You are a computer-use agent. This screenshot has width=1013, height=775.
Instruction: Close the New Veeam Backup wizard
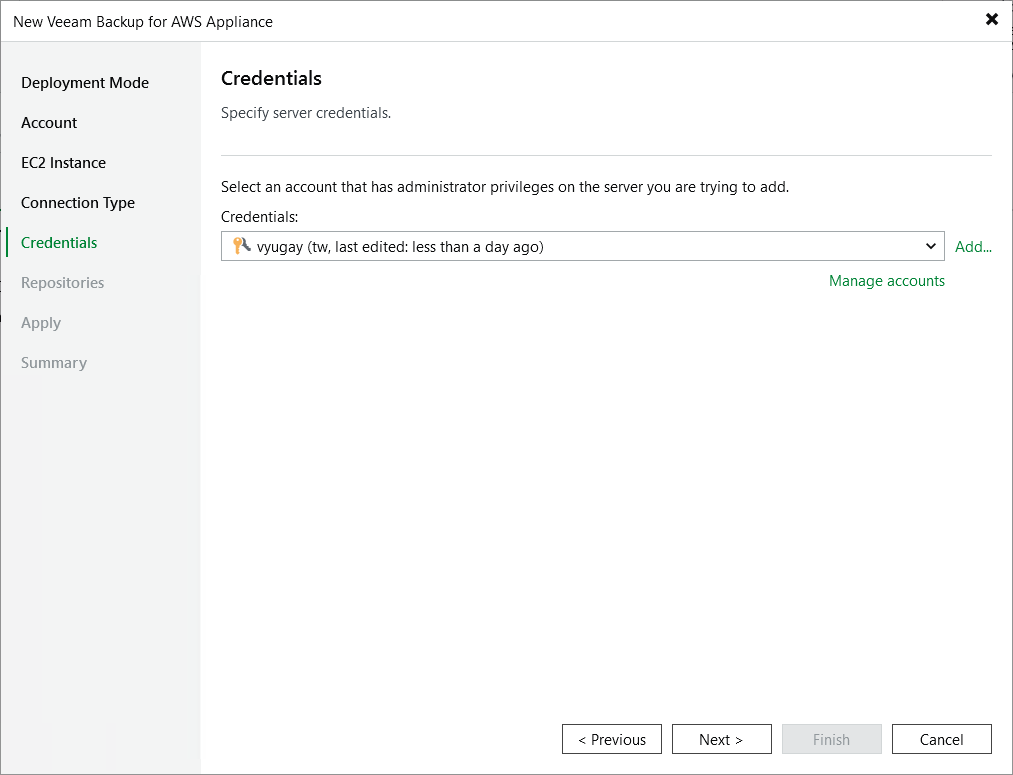pos(991,18)
